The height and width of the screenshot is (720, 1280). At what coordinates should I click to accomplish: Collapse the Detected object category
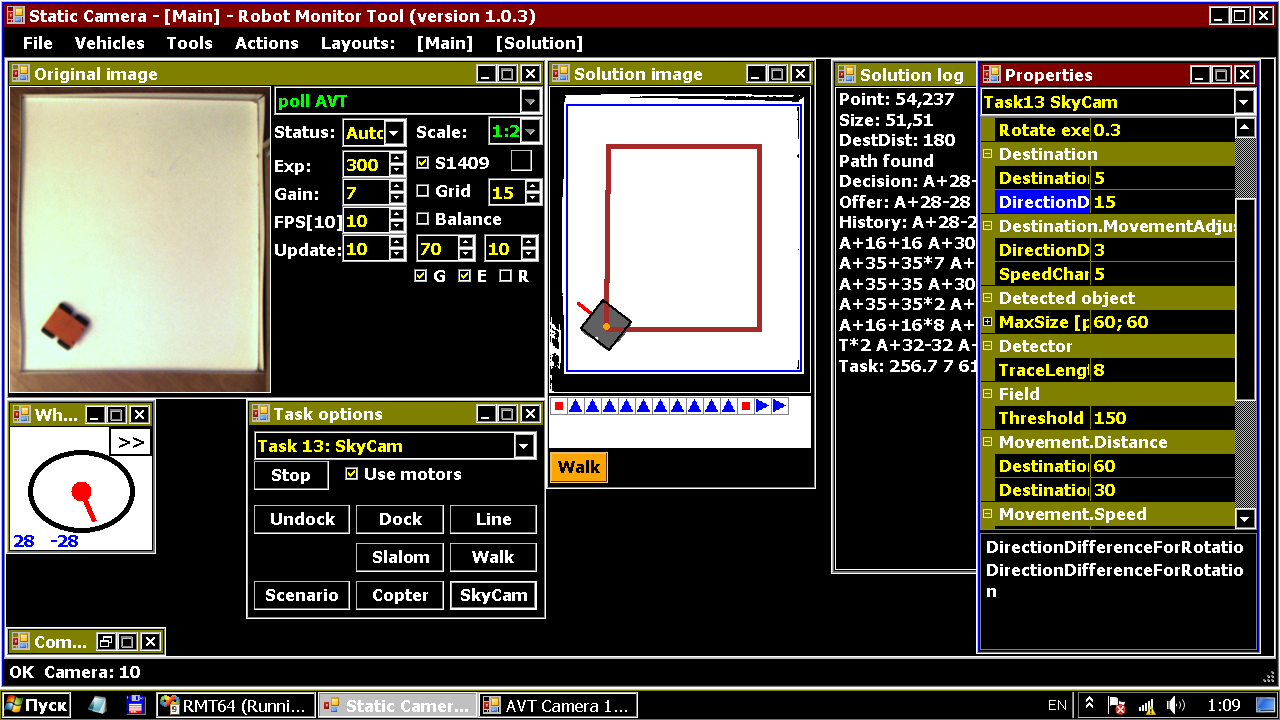coord(988,298)
